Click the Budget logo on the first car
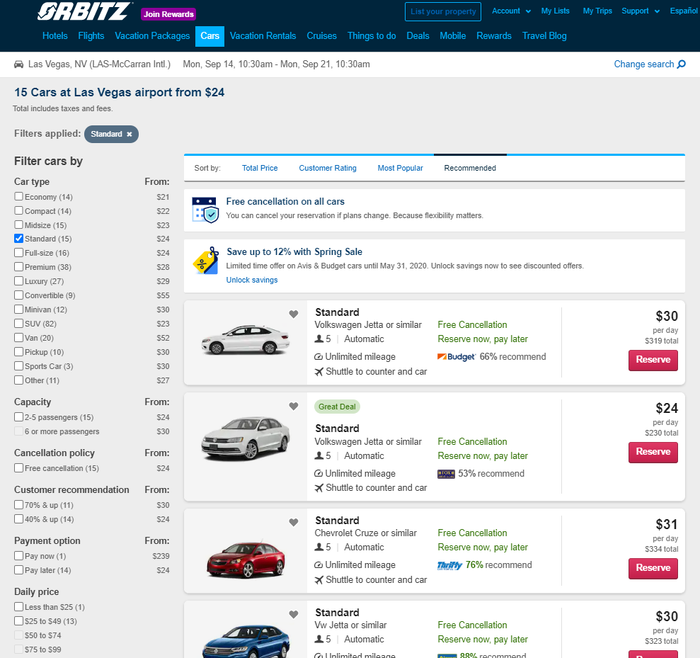 456,357
